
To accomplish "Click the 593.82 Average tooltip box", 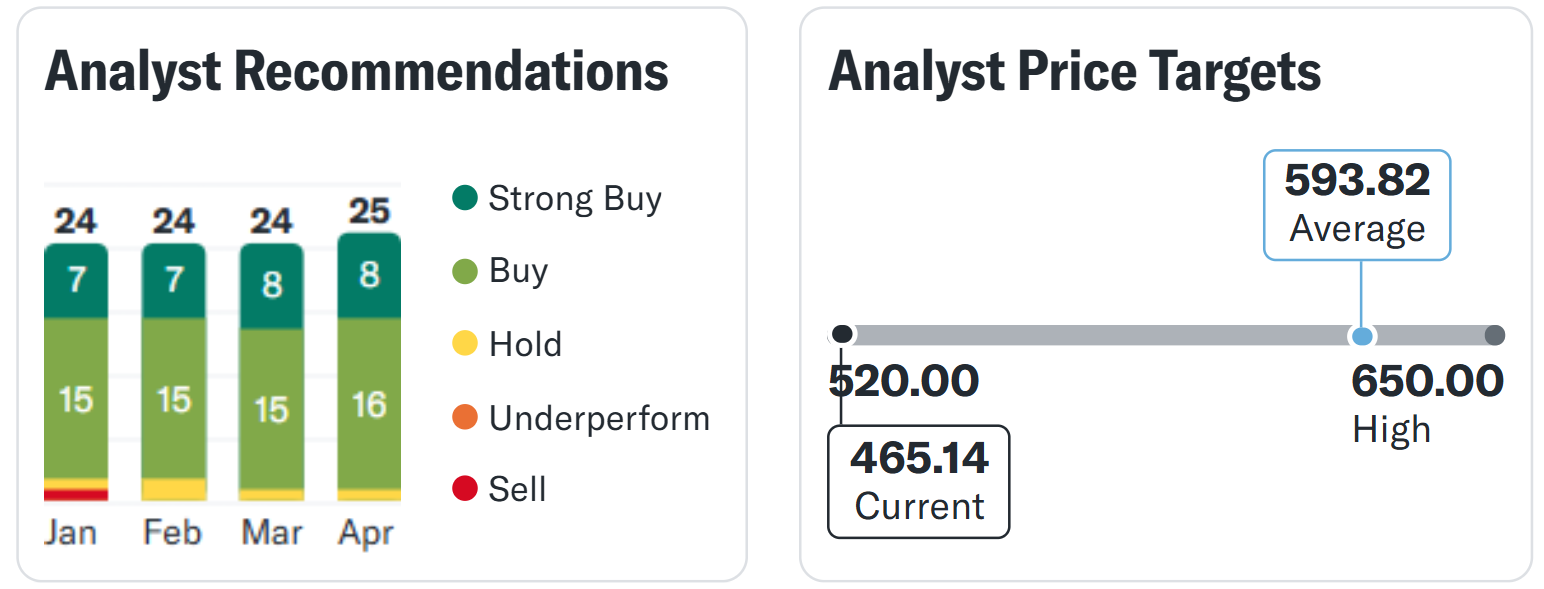I will tap(1357, 205).
